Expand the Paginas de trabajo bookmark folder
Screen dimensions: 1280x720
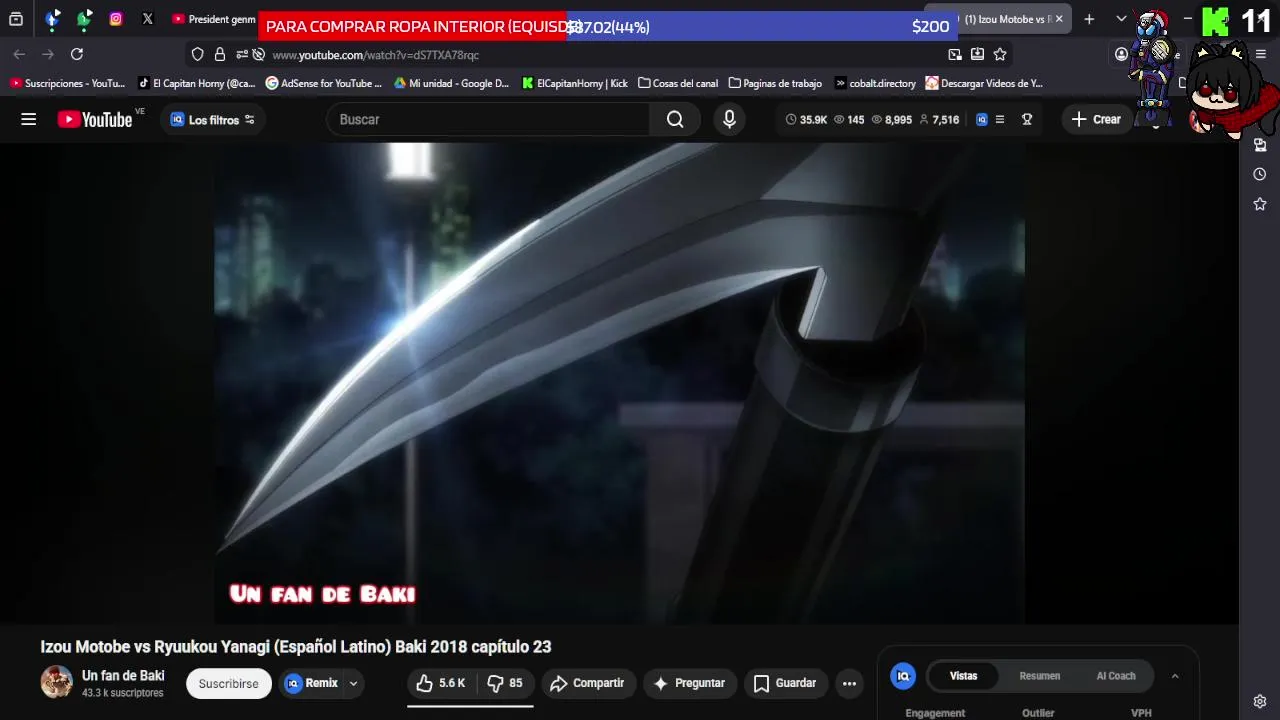[x=775, y=83]
